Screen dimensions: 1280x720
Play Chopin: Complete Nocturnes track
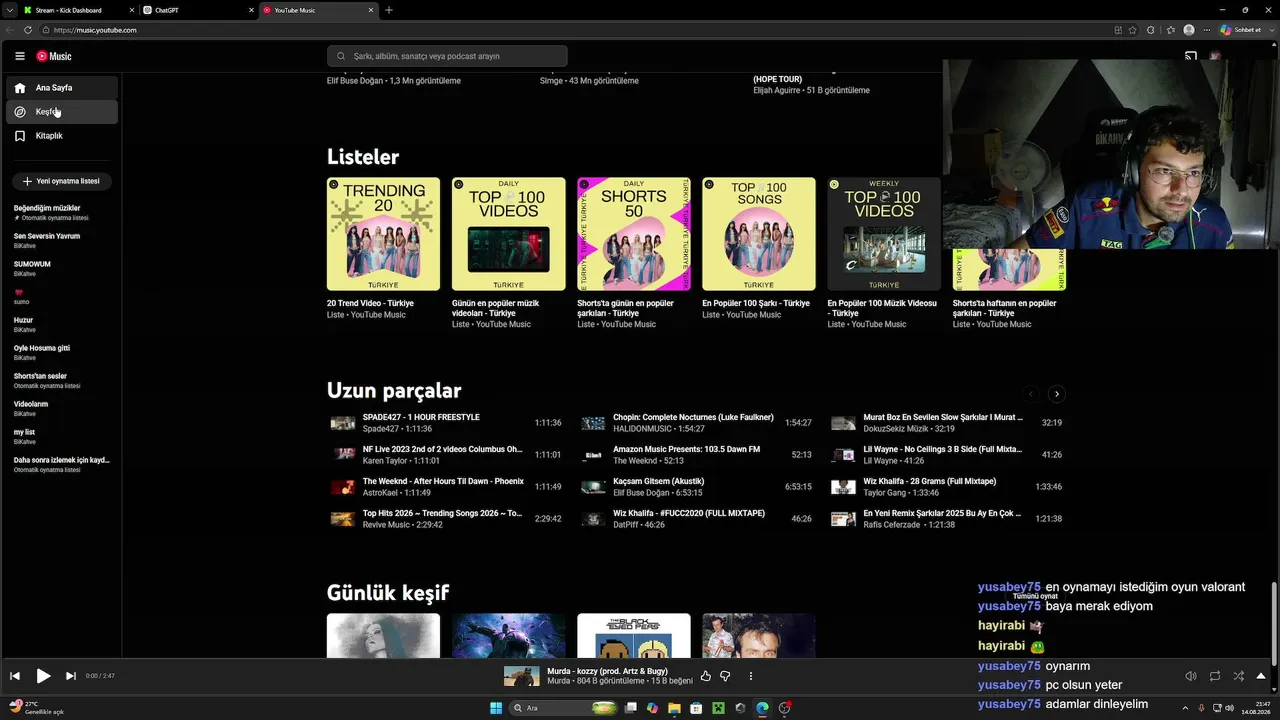[x=696, y=423]
